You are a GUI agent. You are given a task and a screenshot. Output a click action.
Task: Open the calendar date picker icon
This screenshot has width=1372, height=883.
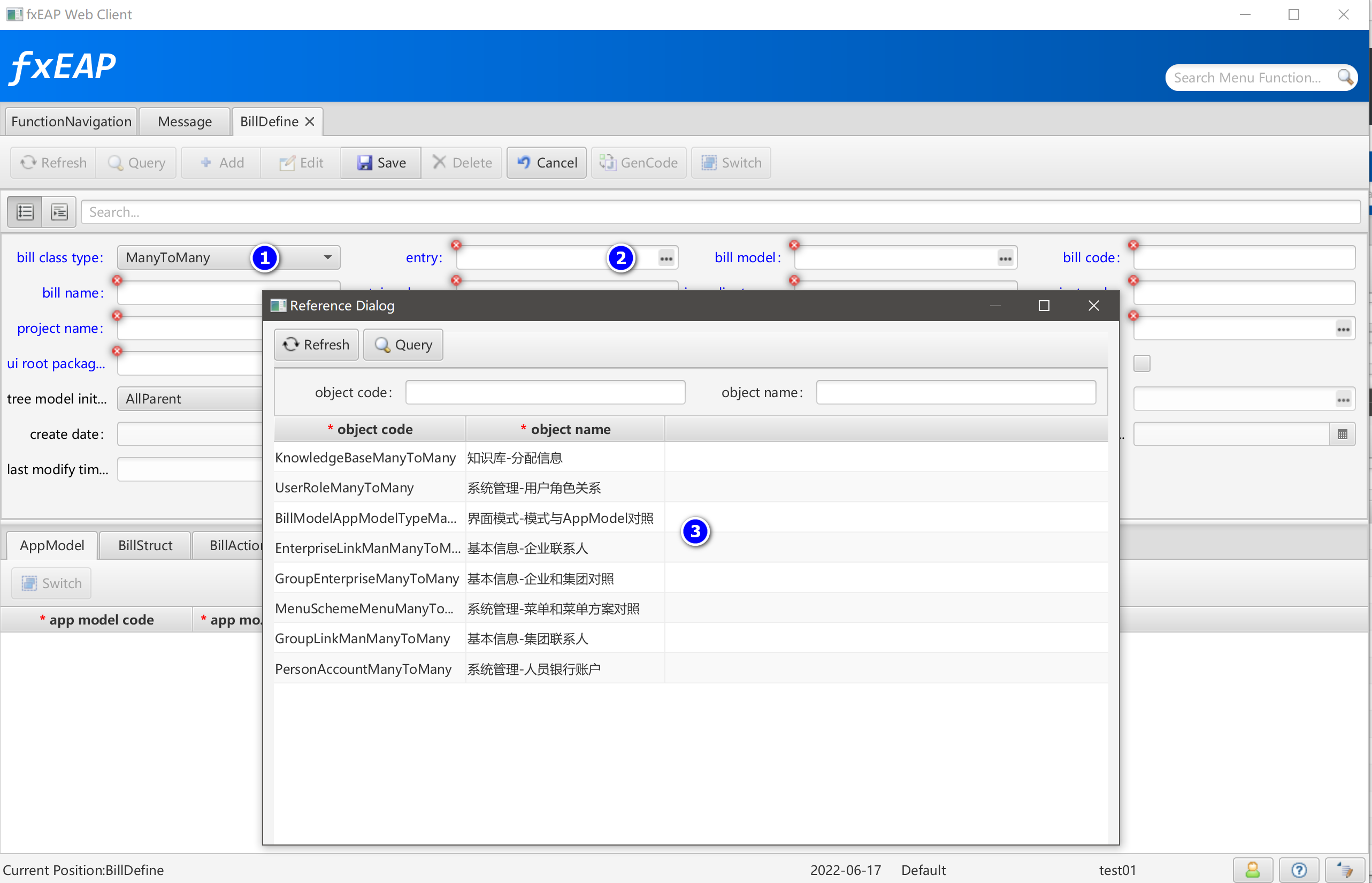[x=1342, y=434]
